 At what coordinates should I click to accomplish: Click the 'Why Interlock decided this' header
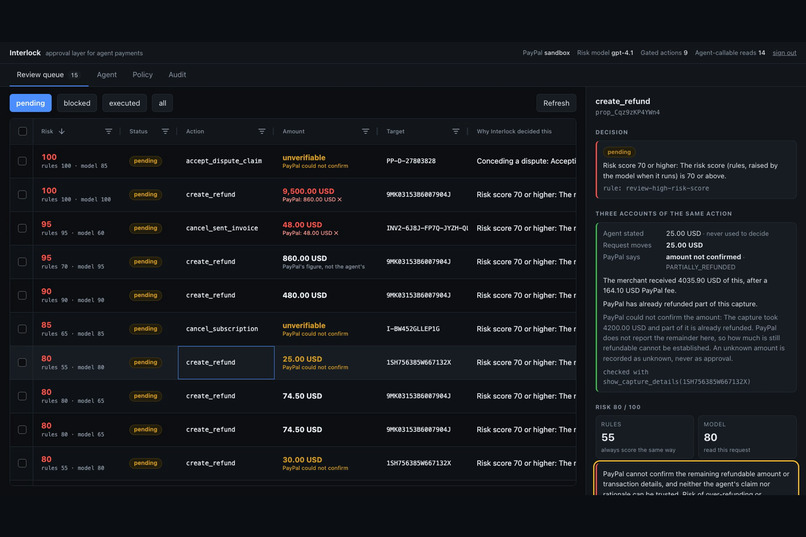pos(514,132)
